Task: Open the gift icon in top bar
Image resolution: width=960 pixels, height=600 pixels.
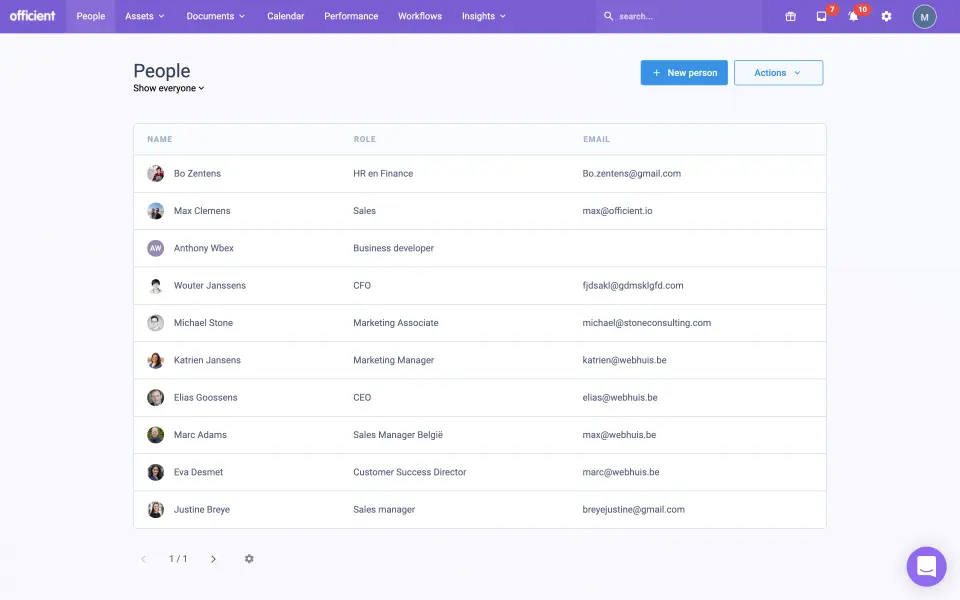Action: click(x=790, y=17)
